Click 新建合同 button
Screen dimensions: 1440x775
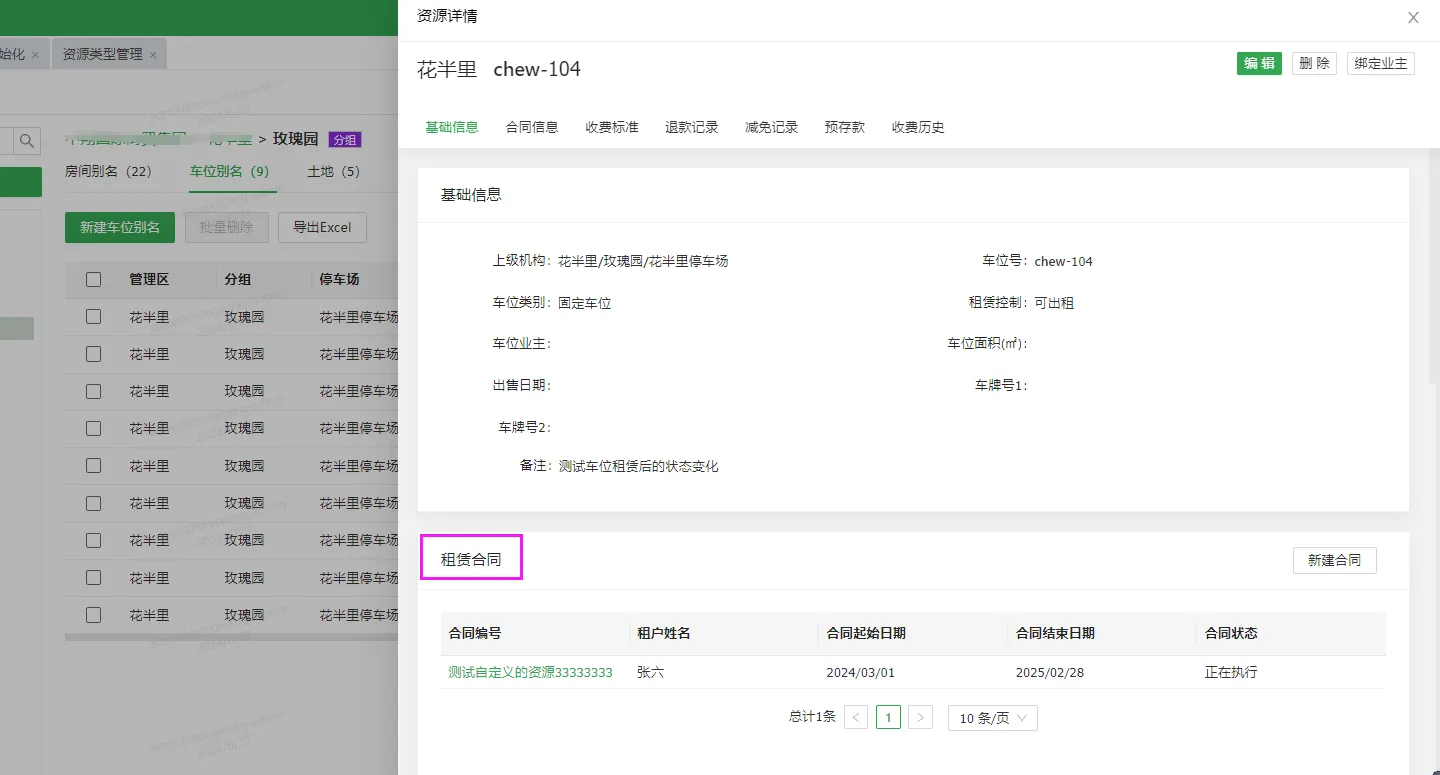pyautogui.click(x=1334, y=560)
